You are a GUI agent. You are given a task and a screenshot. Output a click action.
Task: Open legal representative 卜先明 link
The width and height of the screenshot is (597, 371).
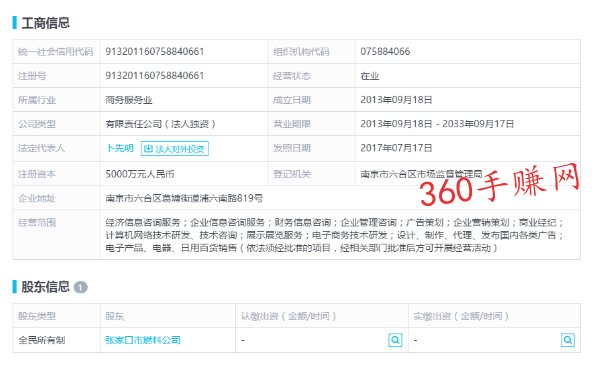(120, 148)
